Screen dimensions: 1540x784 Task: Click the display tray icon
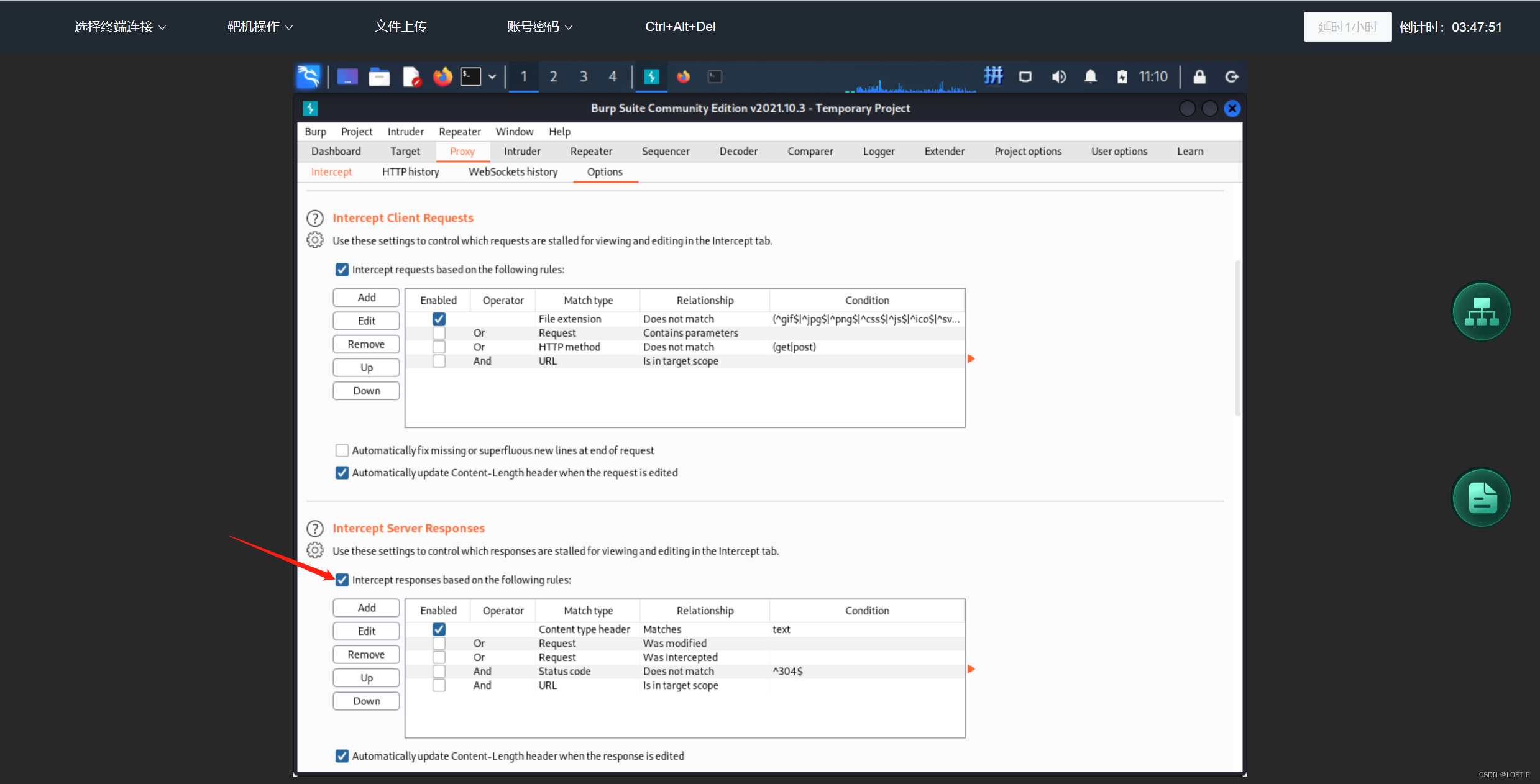[1025, 76]
